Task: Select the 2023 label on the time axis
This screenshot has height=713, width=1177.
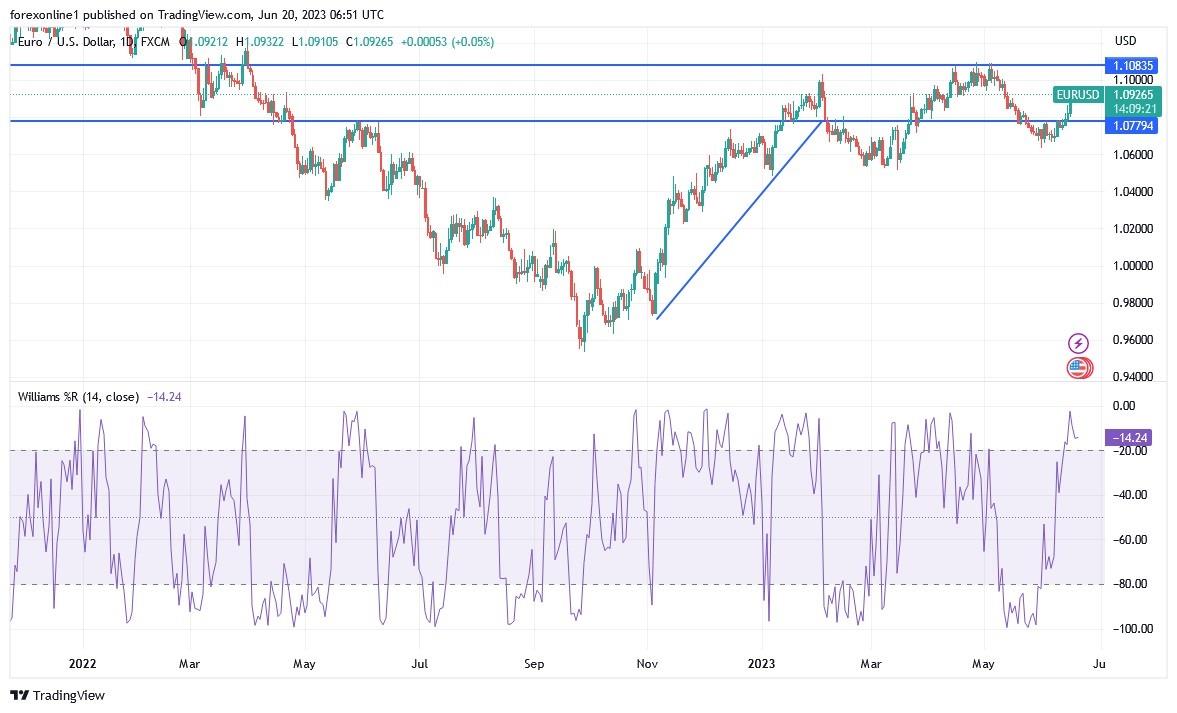Action: tap(762, 663)
